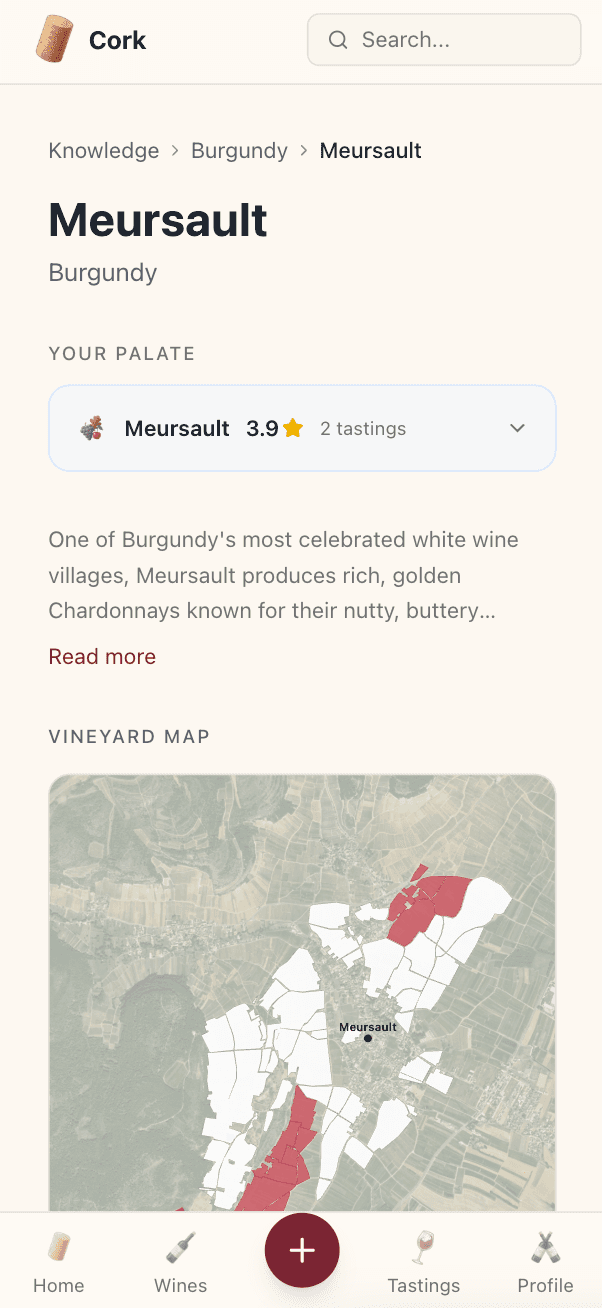This screenshot has height=1308, width=602.
Task: Click the search input field
Action: coord(444,40)
